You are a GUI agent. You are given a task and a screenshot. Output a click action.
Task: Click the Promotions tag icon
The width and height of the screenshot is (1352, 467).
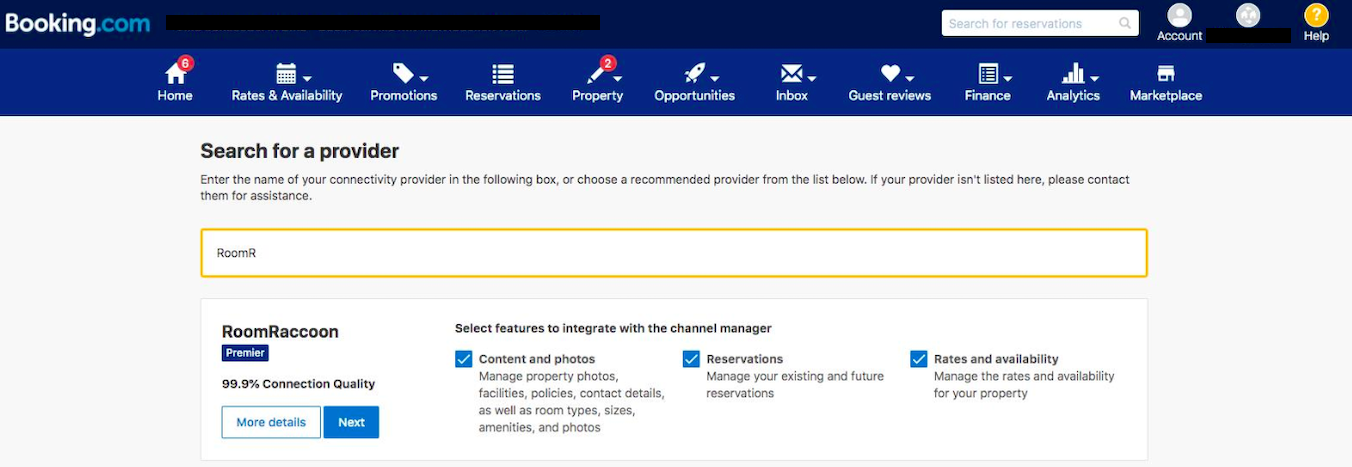click(x=403, y=73)
